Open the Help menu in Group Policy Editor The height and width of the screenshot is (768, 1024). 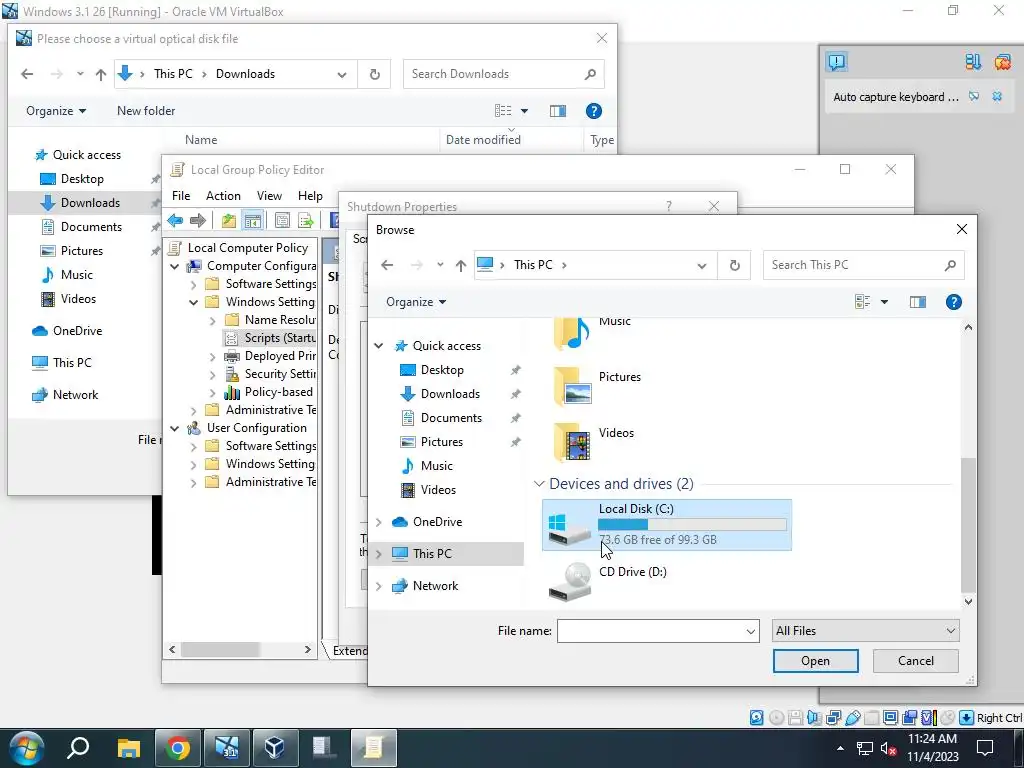click(x=310, y=196)
